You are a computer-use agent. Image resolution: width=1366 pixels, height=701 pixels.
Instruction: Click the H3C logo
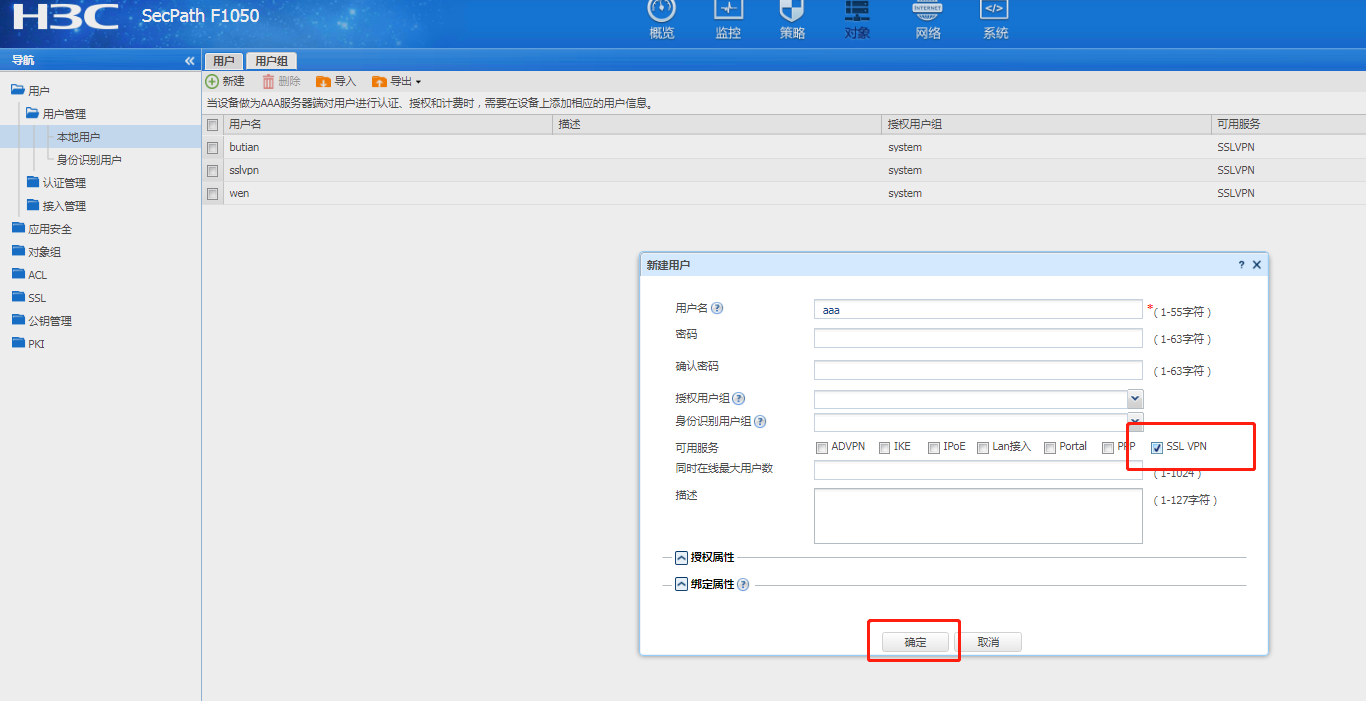tap(65, 17)
